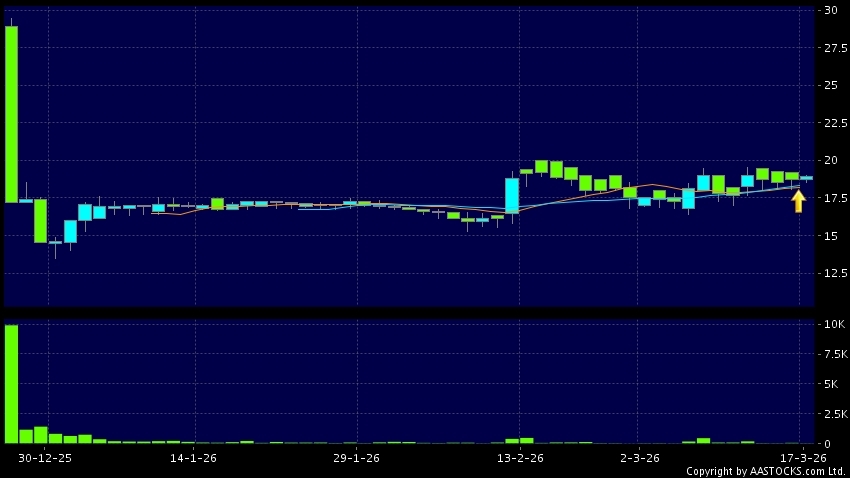Click the tall green candle at chart start

tap(11, 114)
